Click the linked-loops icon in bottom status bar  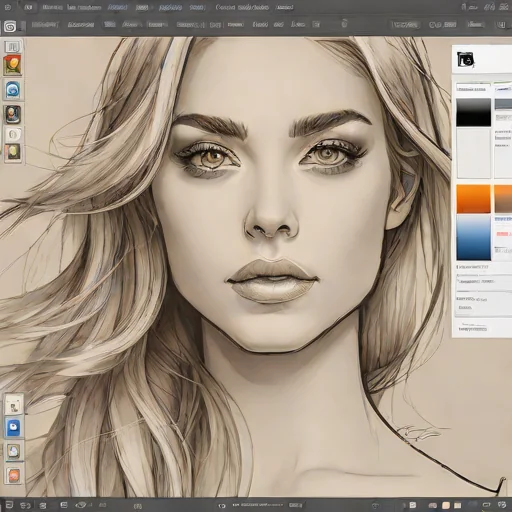[x=25, y=505]
